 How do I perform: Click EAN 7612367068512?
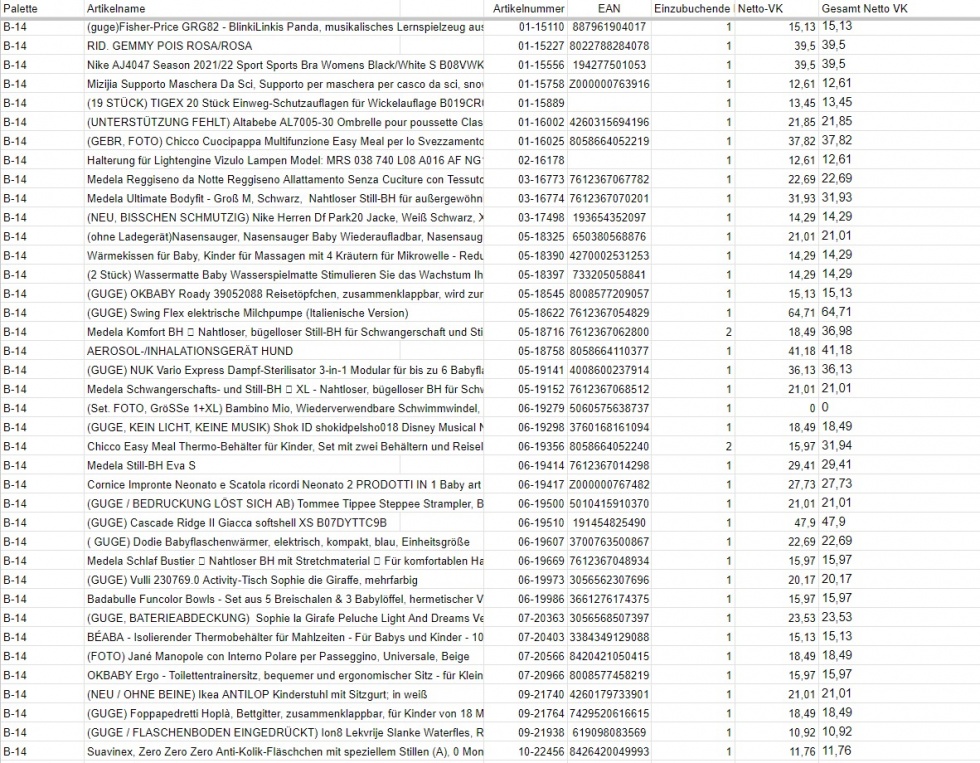[x=609, y=389]
